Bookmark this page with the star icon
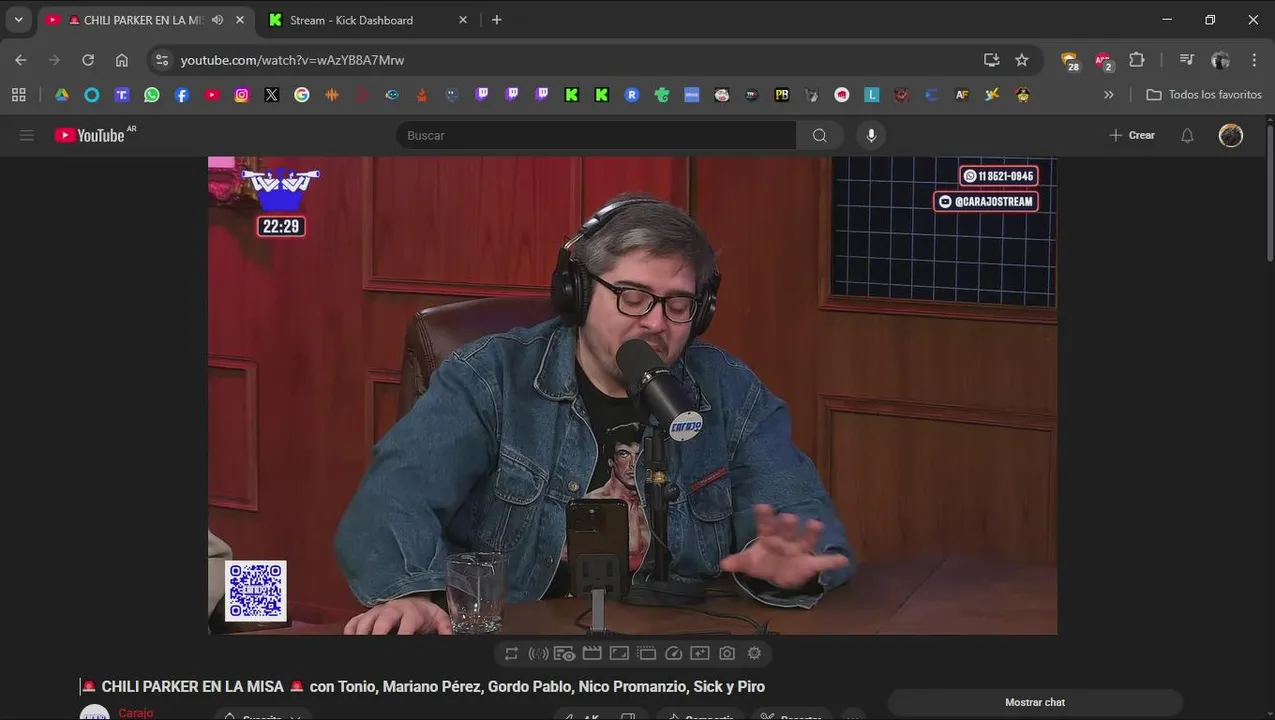 point(1022,60)
